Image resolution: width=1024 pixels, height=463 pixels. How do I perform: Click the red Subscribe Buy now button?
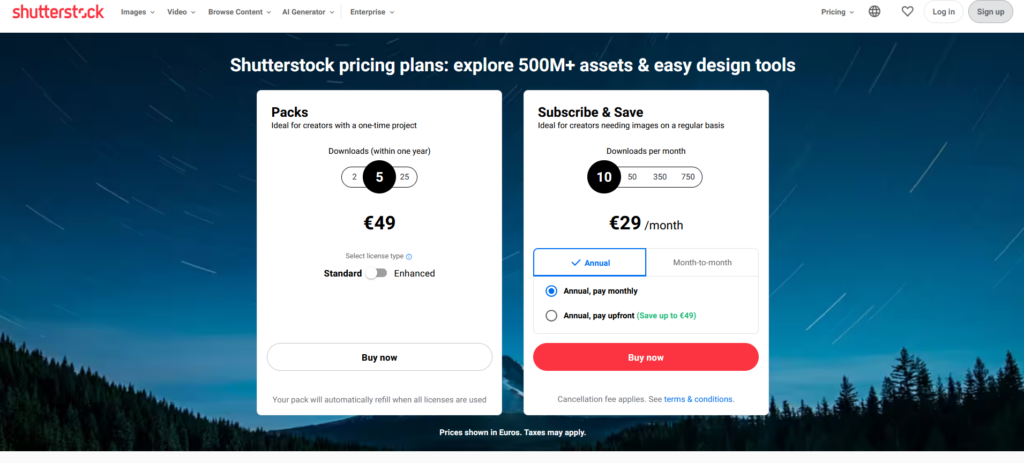645,357
